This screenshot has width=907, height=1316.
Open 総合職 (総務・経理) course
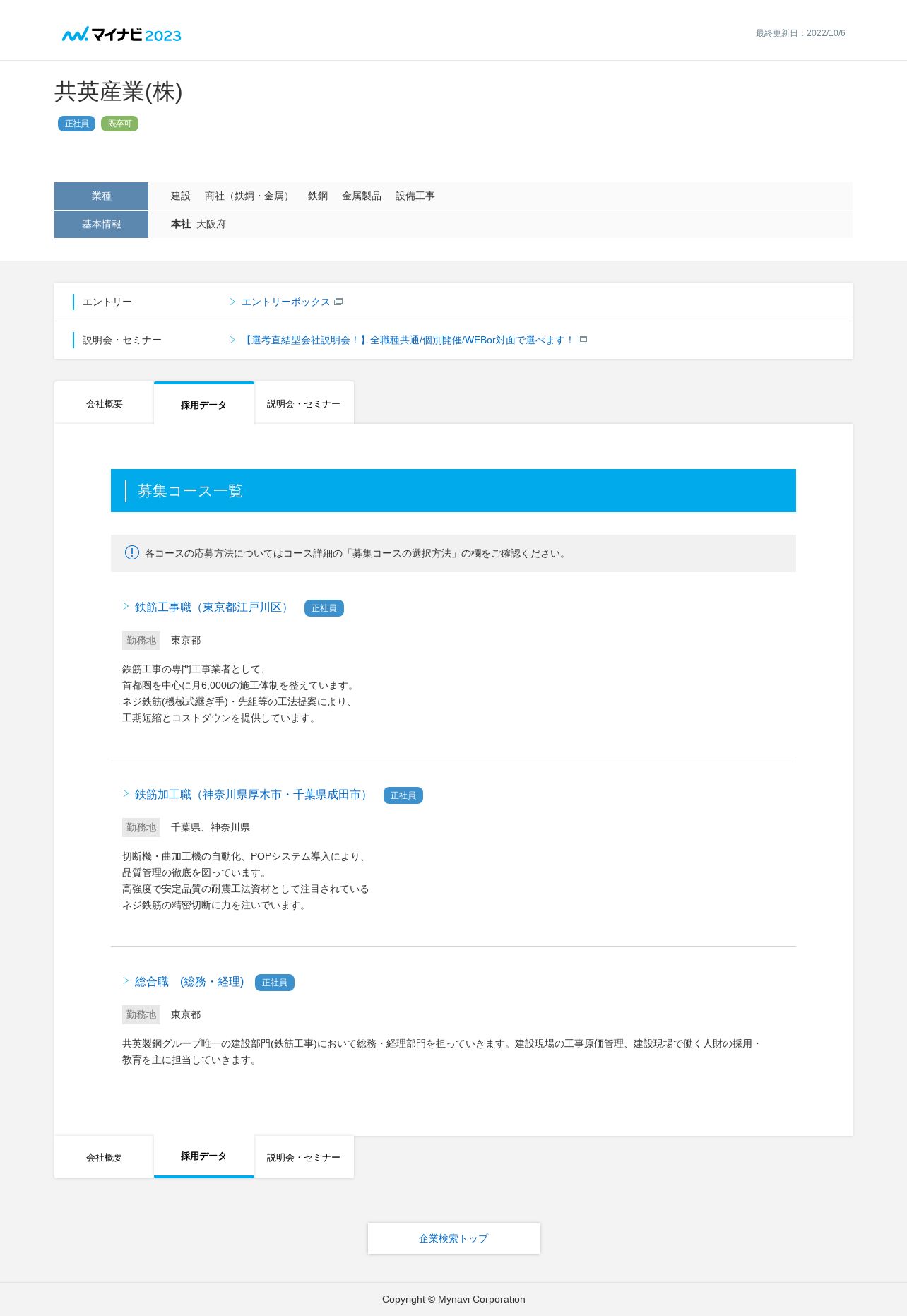click(189, 982)
